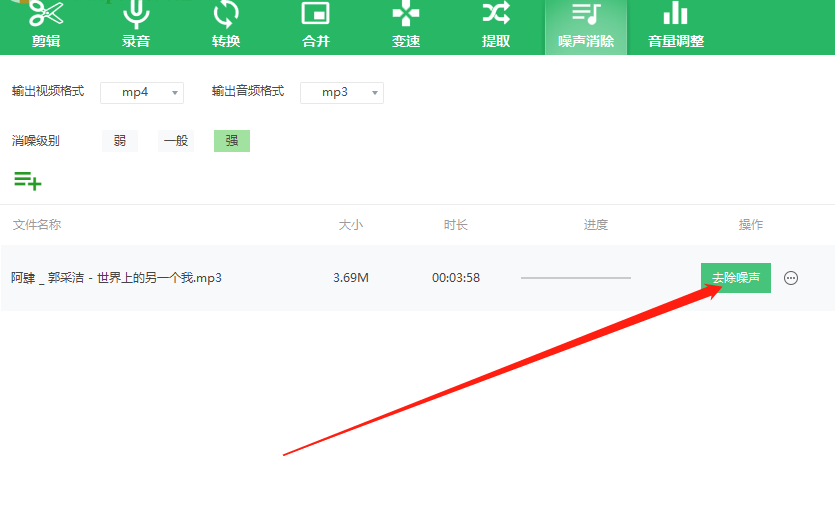Screen dimensions: 835x509
Task: Open the 音量调整 volume adjust tool
Action: [x=676, y=26]
